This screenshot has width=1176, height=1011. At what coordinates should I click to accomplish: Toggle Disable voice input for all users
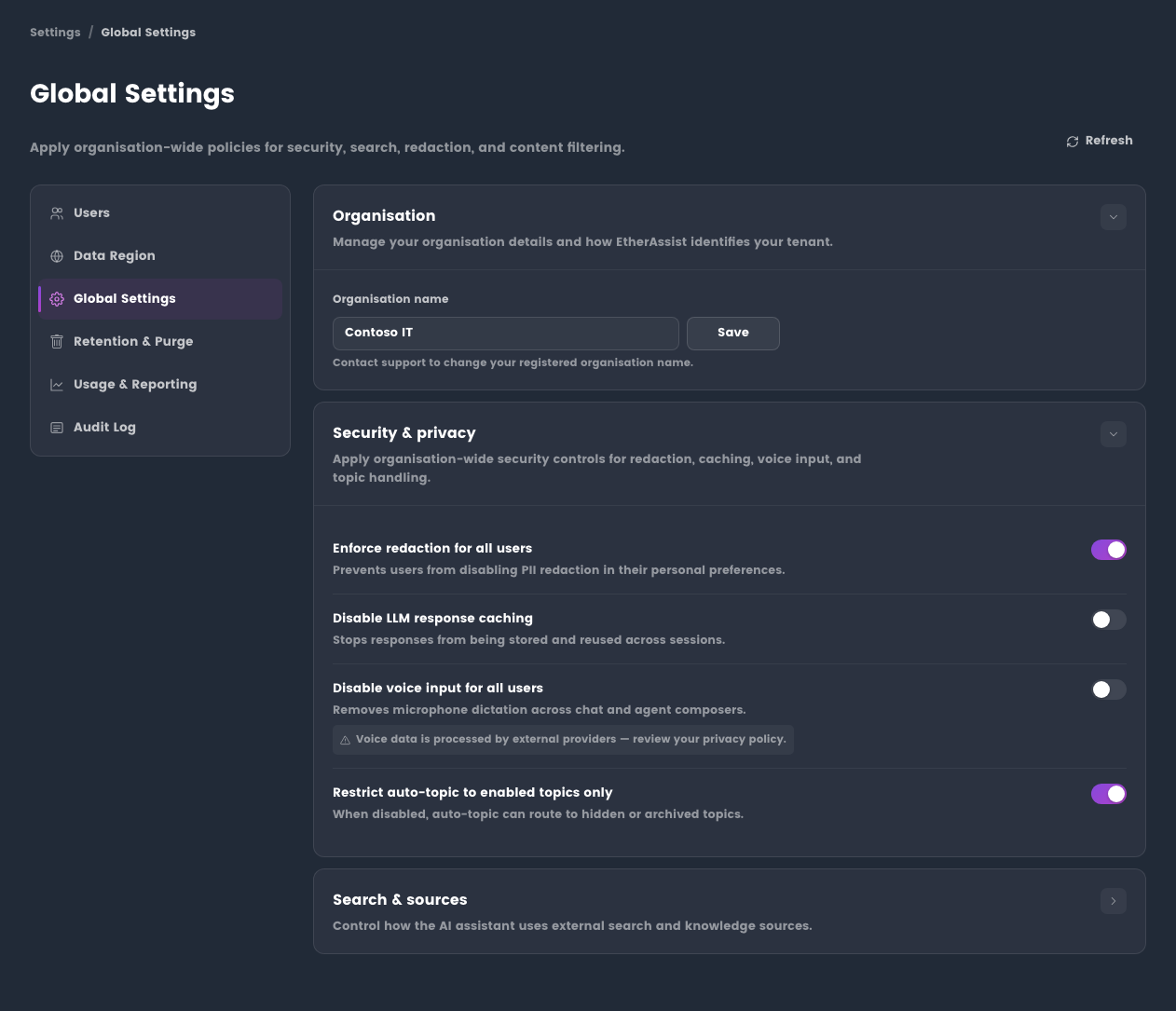point(1109,690)
